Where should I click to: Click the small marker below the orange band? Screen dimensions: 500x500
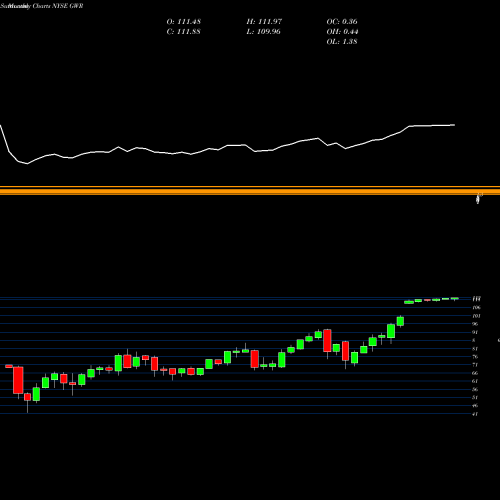coord(479,198)
